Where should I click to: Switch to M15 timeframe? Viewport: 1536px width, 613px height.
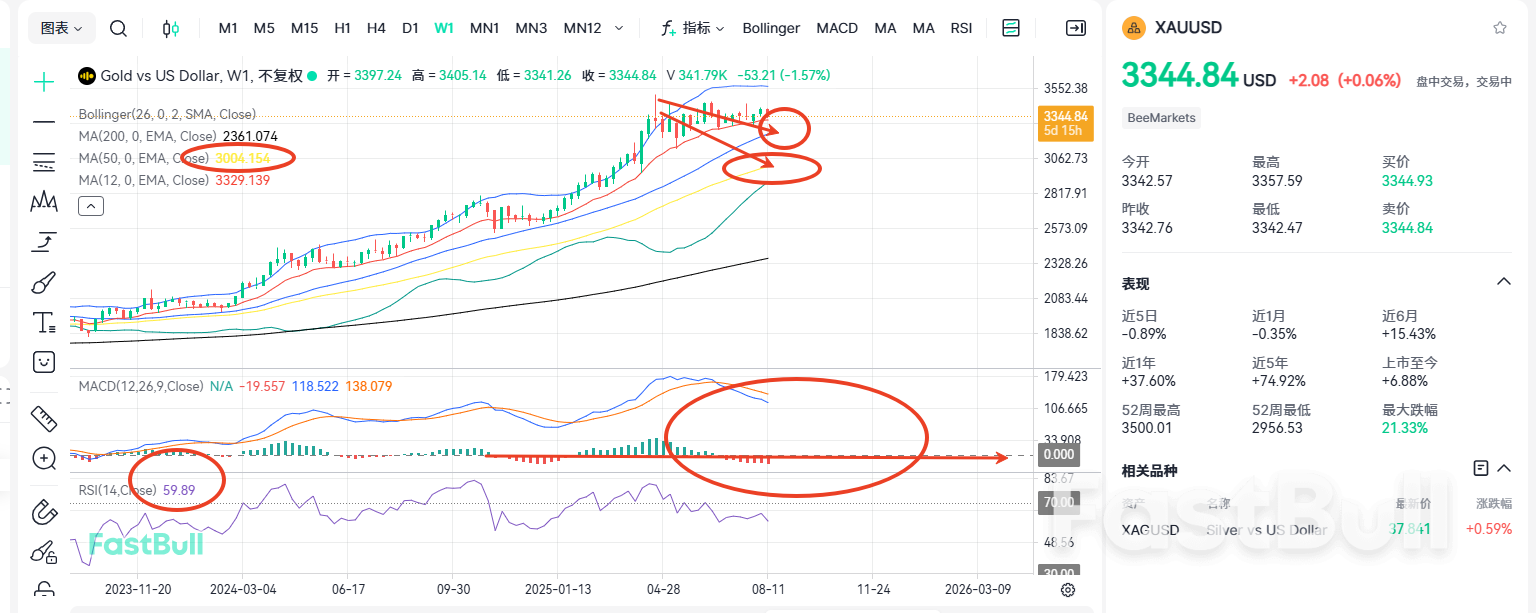click(304, 28)
